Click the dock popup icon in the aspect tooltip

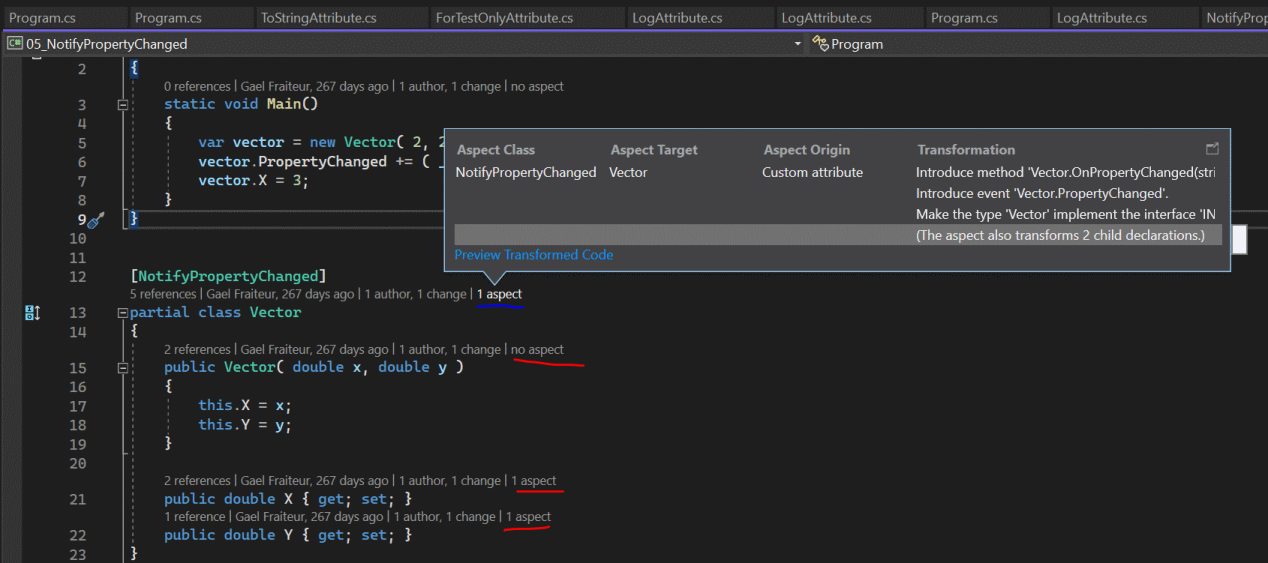[x=1212, y=149]
